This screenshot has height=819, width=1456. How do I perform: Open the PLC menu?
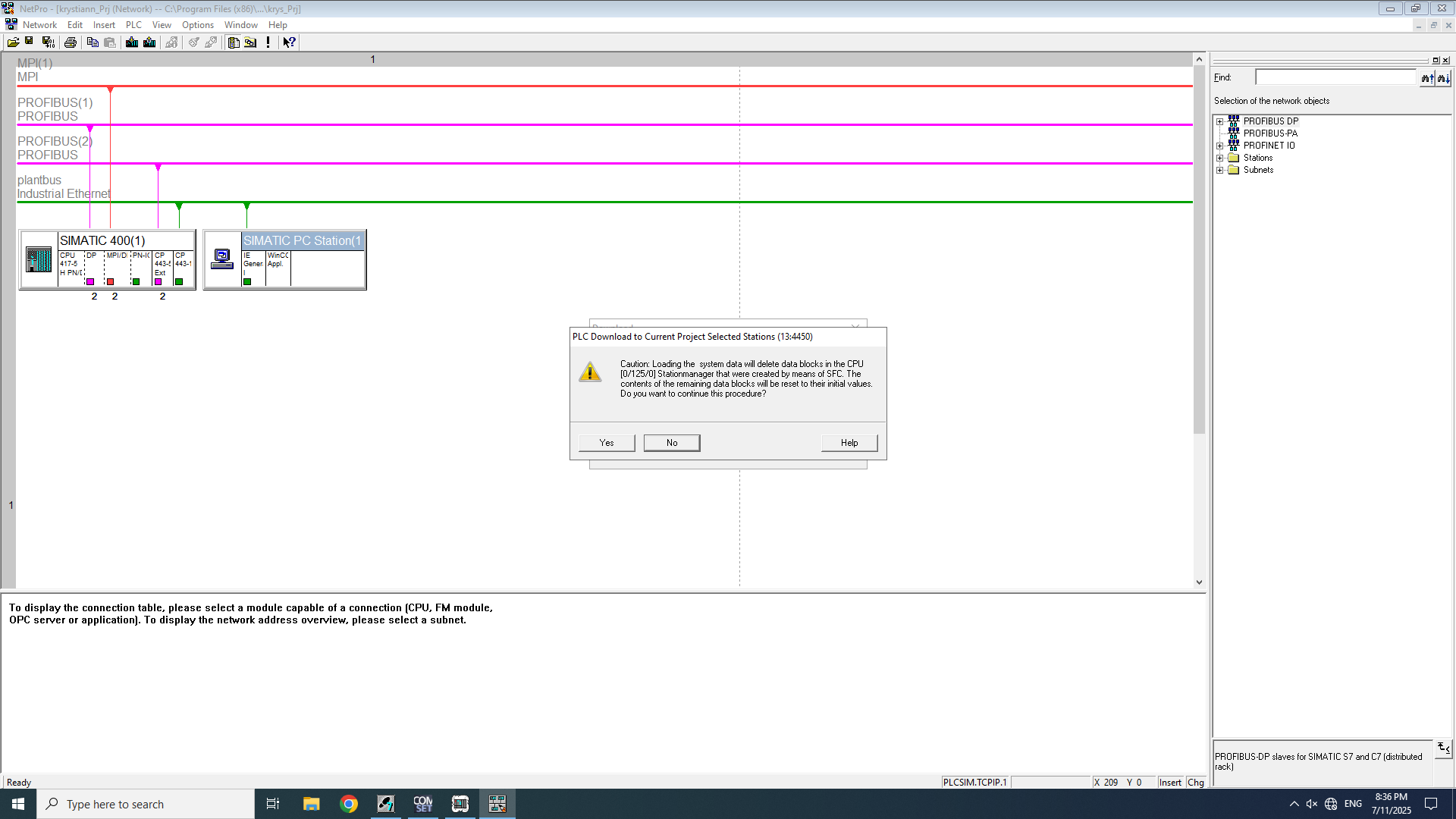pos(133,25)
